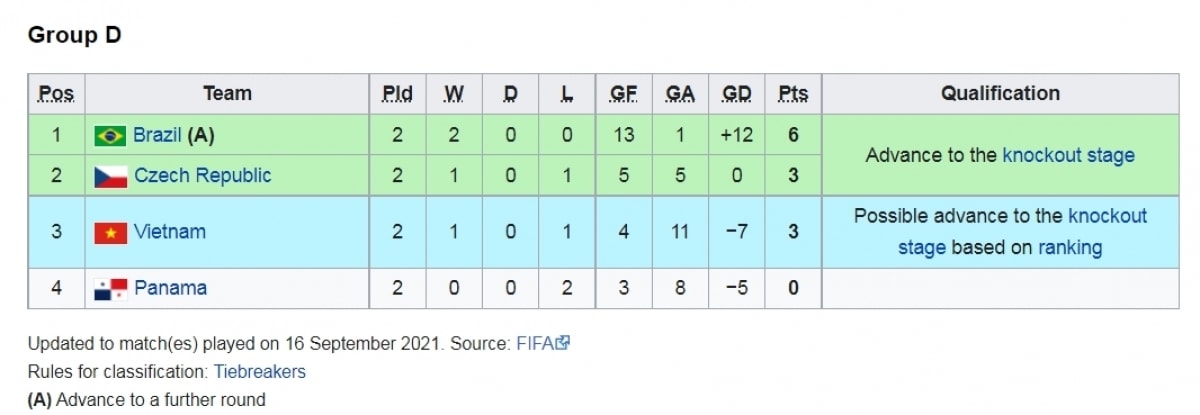Click the Pts column header abbreviation
The image size is (1200, 415).
pyautogui.click(x=793, y=94)
